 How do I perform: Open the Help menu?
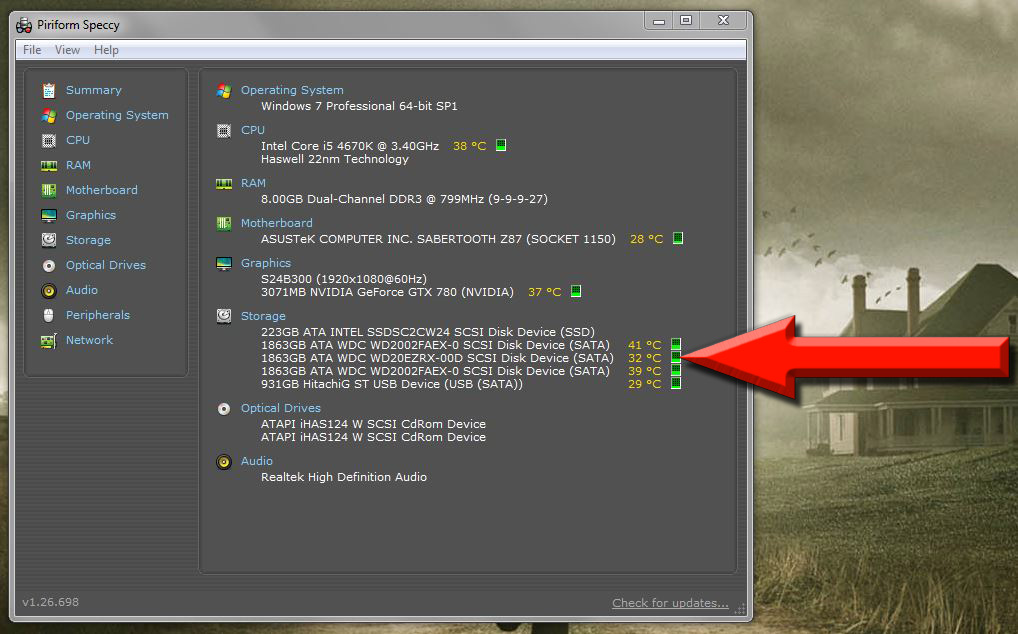point(106,50)
